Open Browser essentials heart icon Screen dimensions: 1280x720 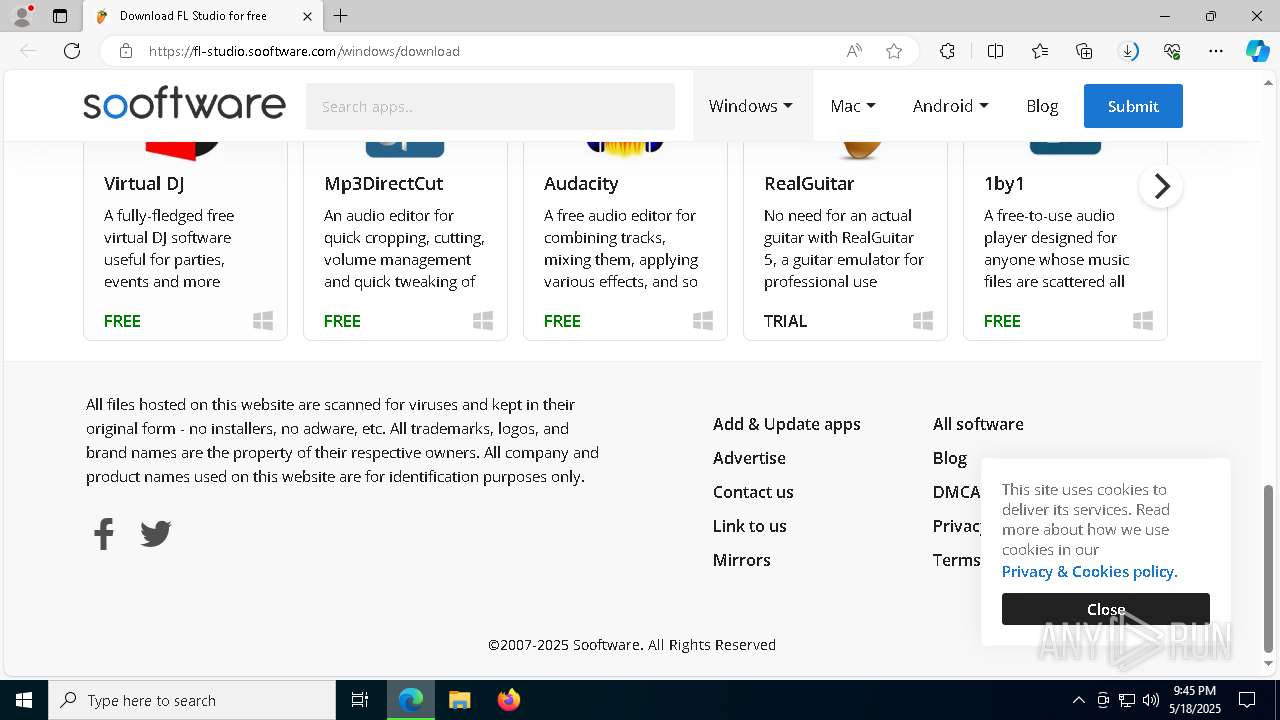[x=1172, y=51]
